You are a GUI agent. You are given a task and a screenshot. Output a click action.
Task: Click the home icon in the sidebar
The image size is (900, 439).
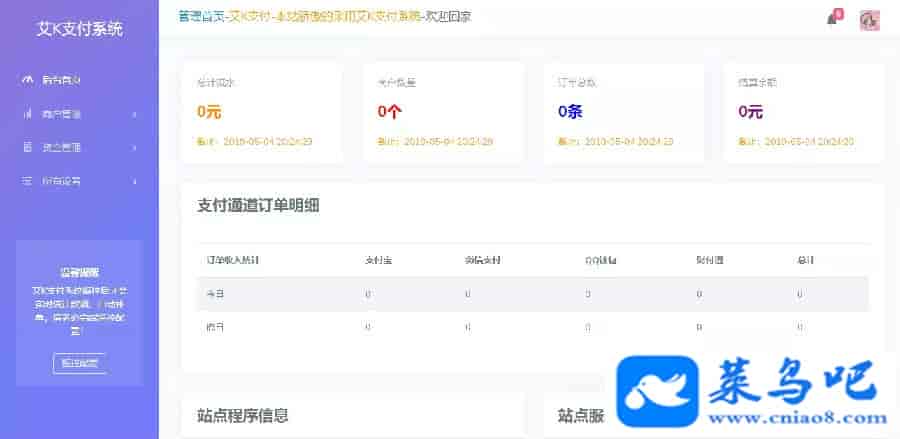27,80
